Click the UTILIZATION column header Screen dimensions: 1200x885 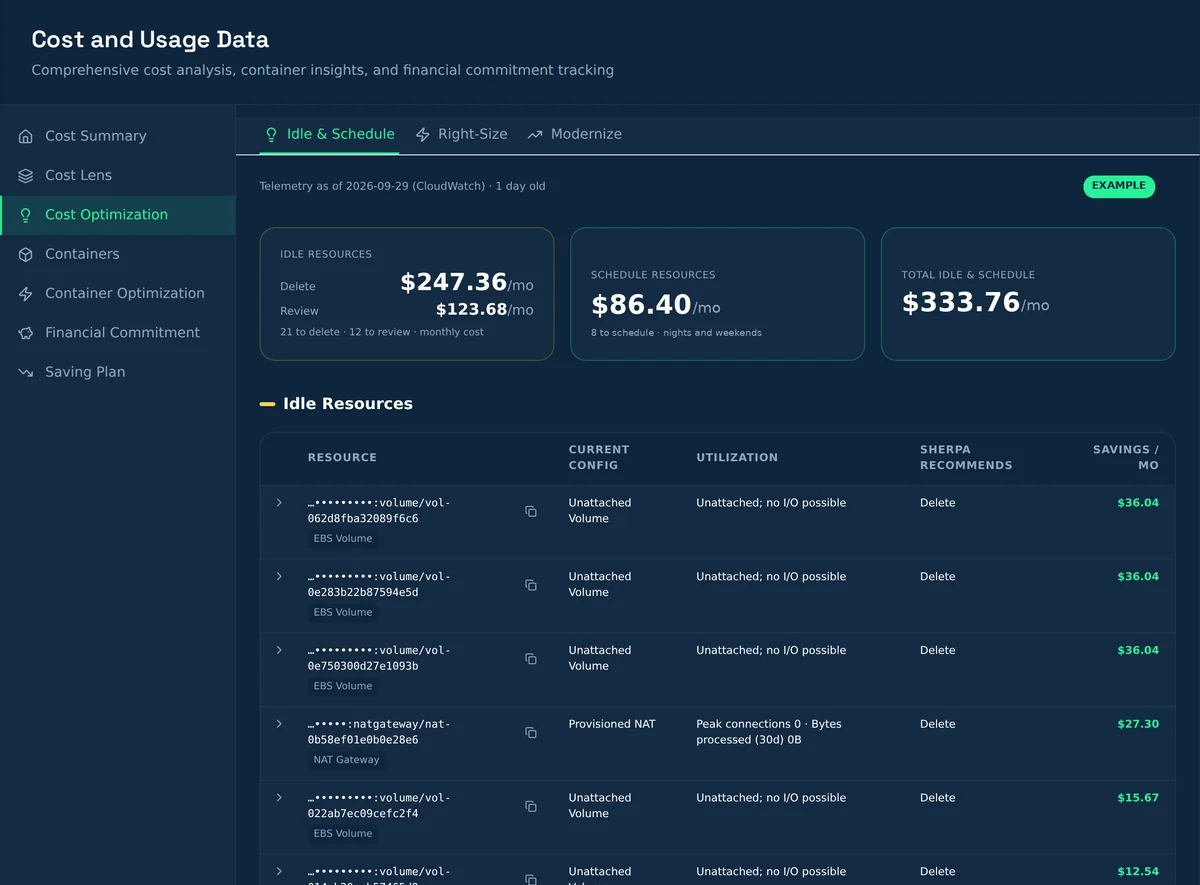[737, 457]
